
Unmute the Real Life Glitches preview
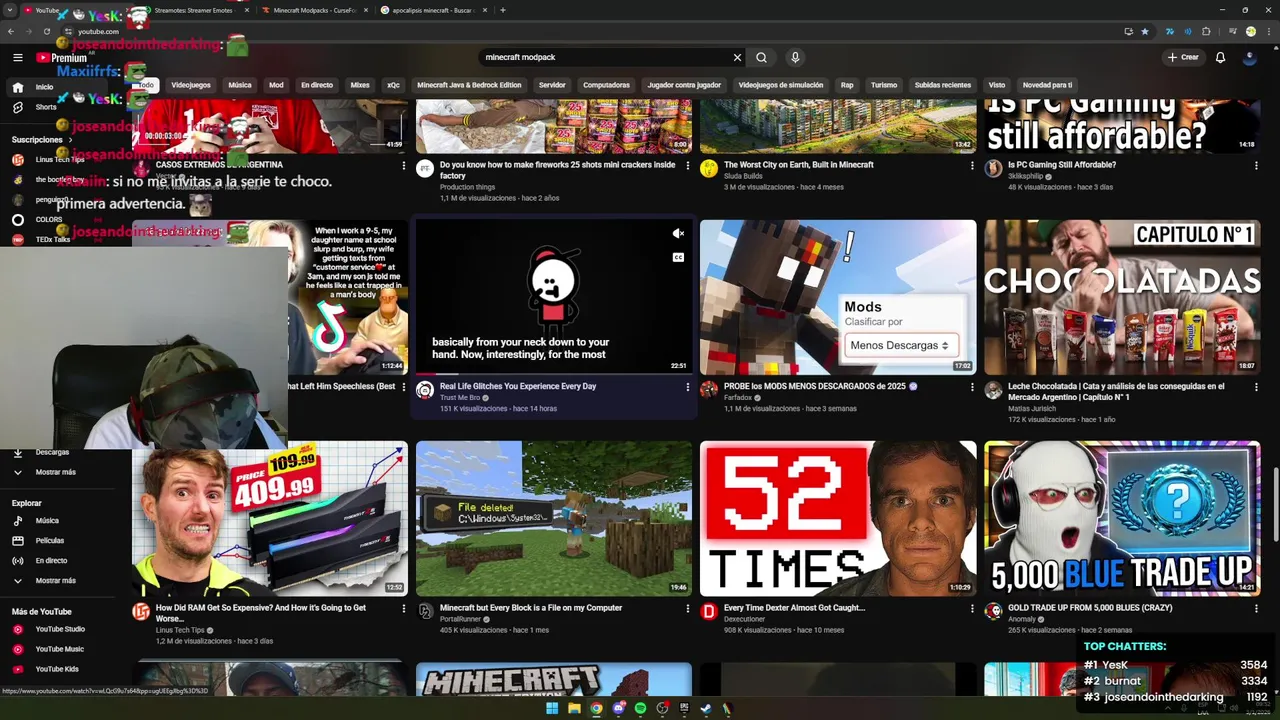pyautogui.click(x=678, y=234)
